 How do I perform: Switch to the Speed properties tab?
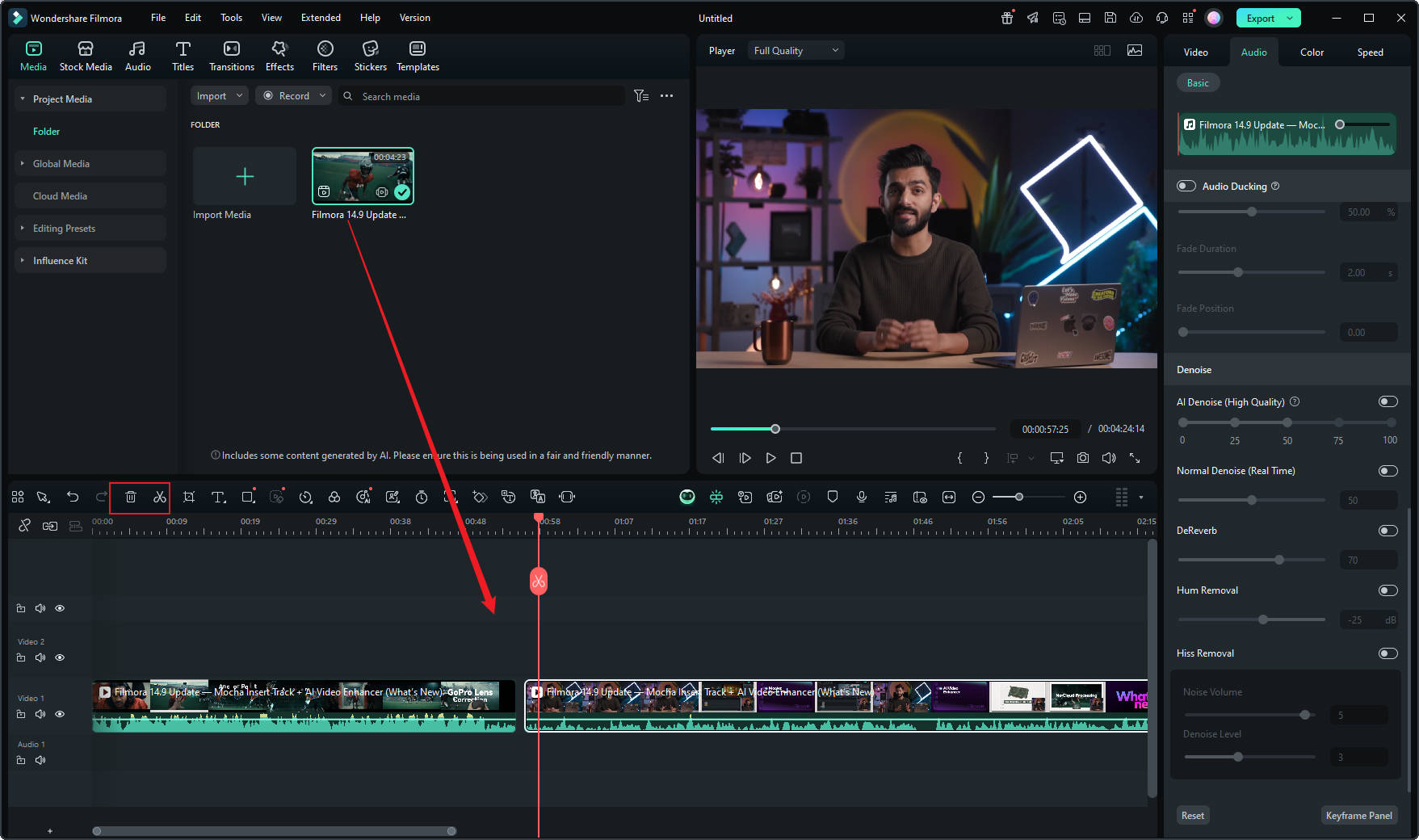[x=1370, y=52]
